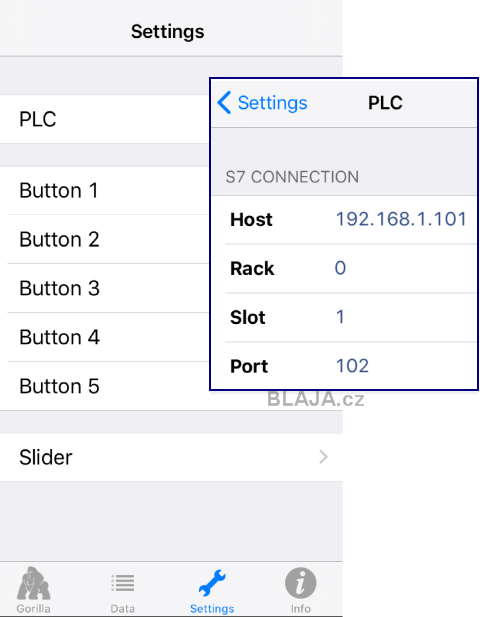Open the Gorilla tab icon

click(33, 582)
